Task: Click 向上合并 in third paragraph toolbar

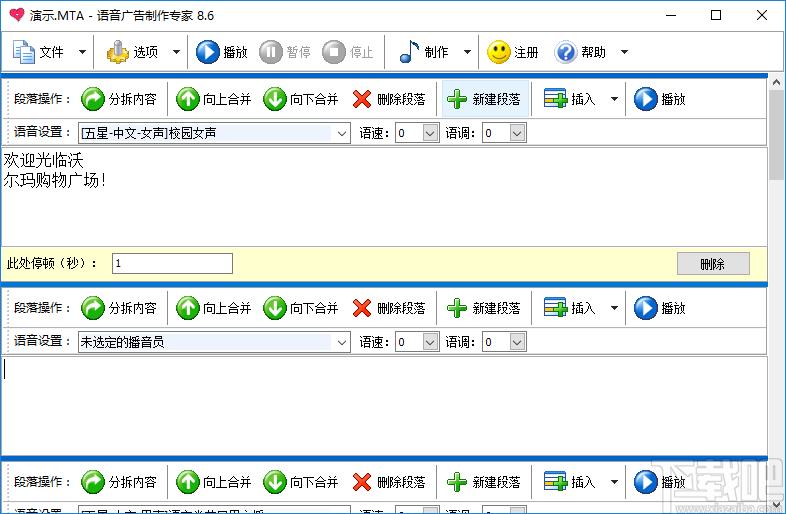Action: 214,482
